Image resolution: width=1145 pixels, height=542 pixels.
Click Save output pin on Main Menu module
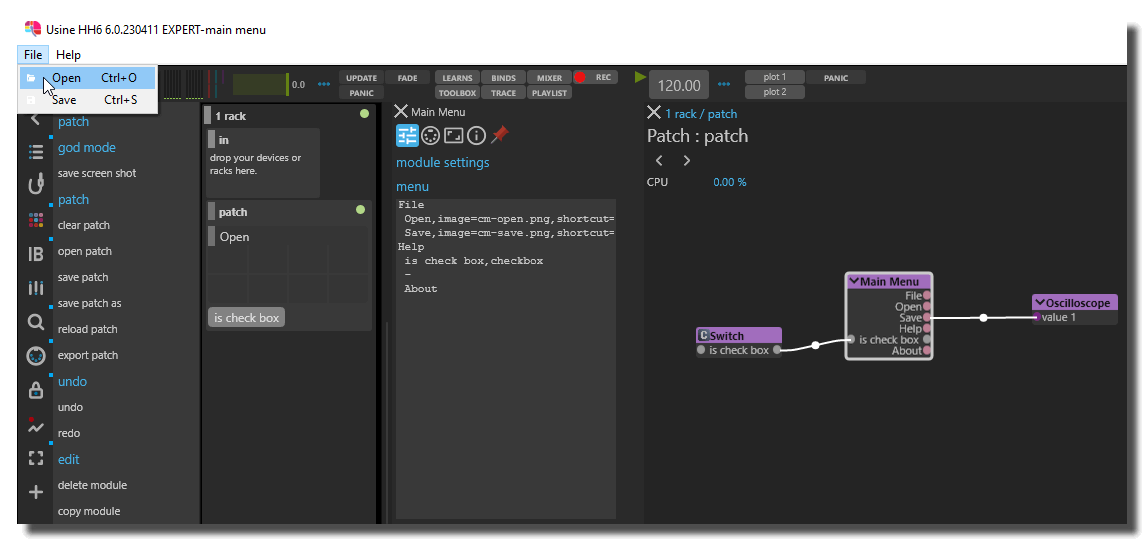927,318
